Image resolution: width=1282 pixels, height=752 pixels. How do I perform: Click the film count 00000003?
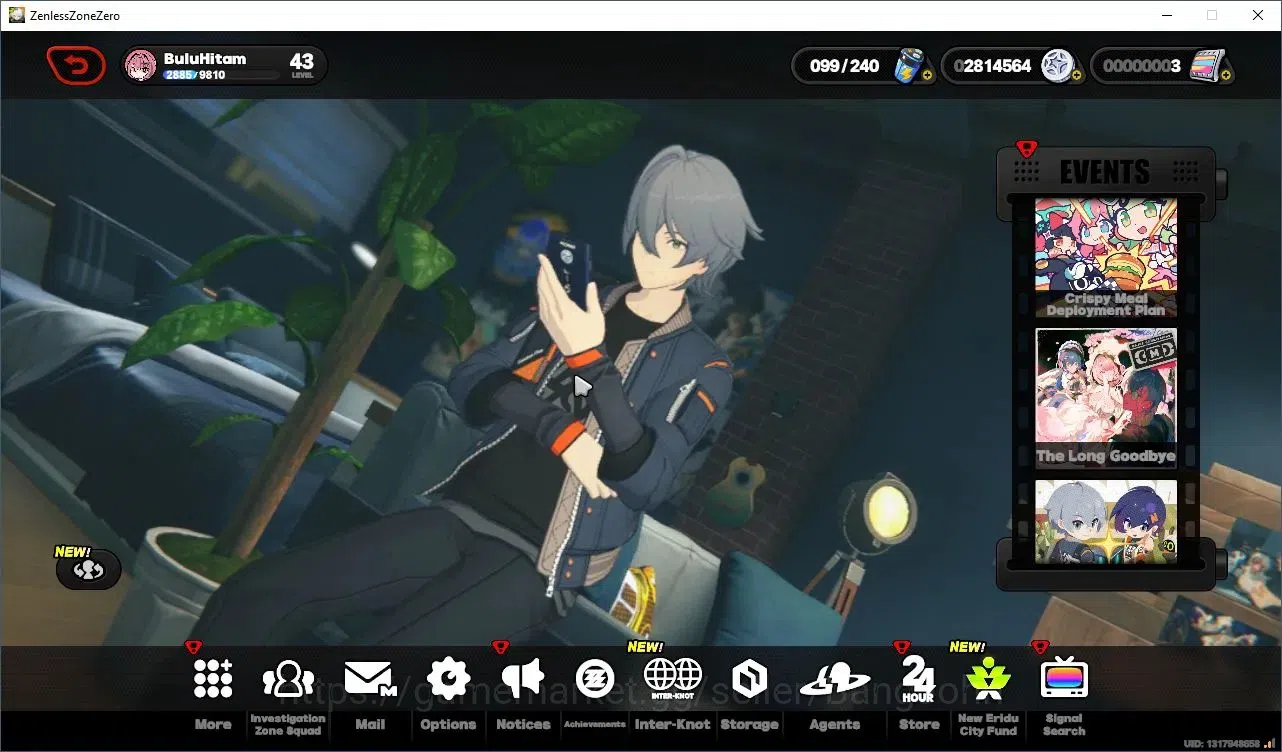(1141, 66)
